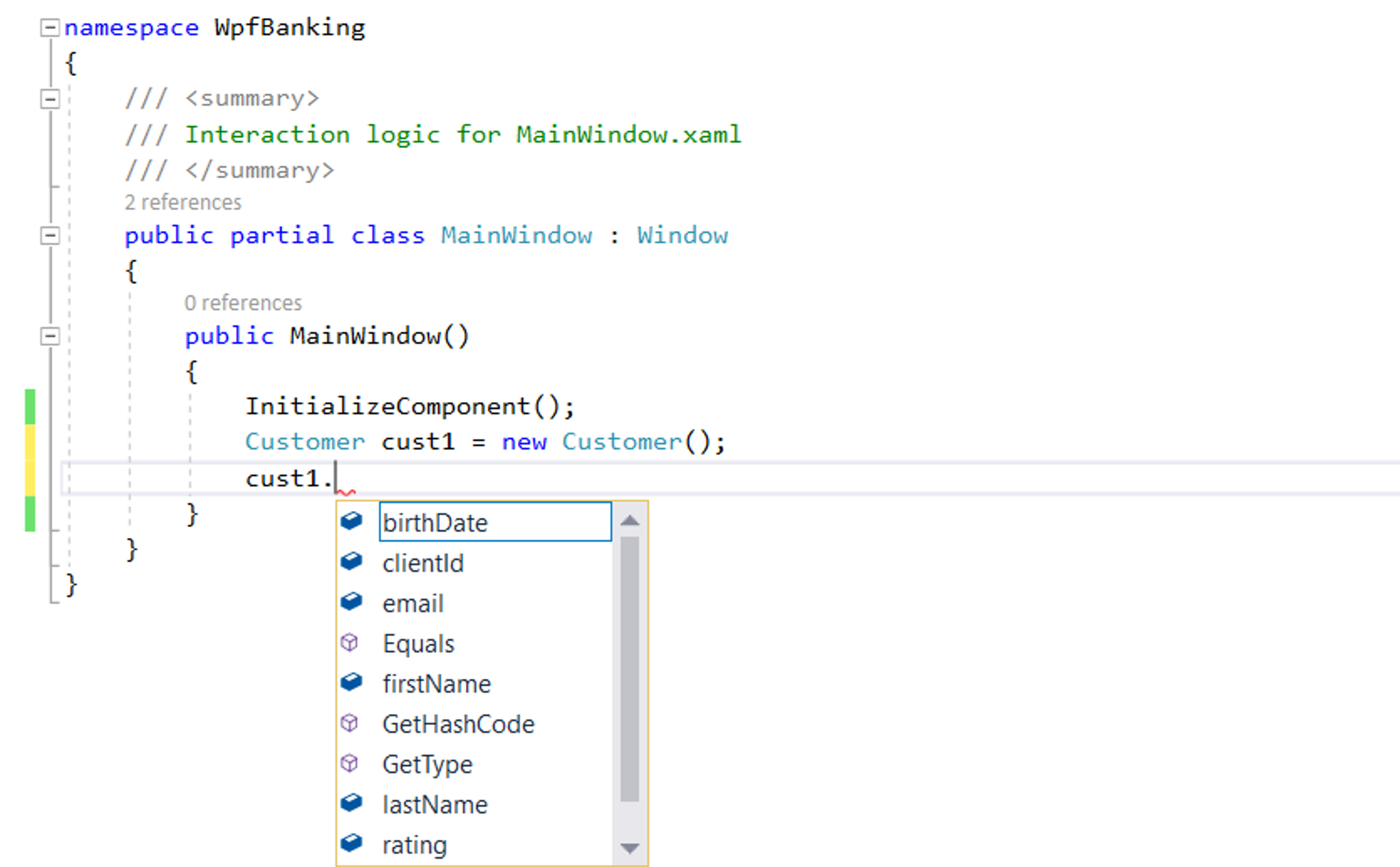Click the lastName field icon

(x=351, y=802)
